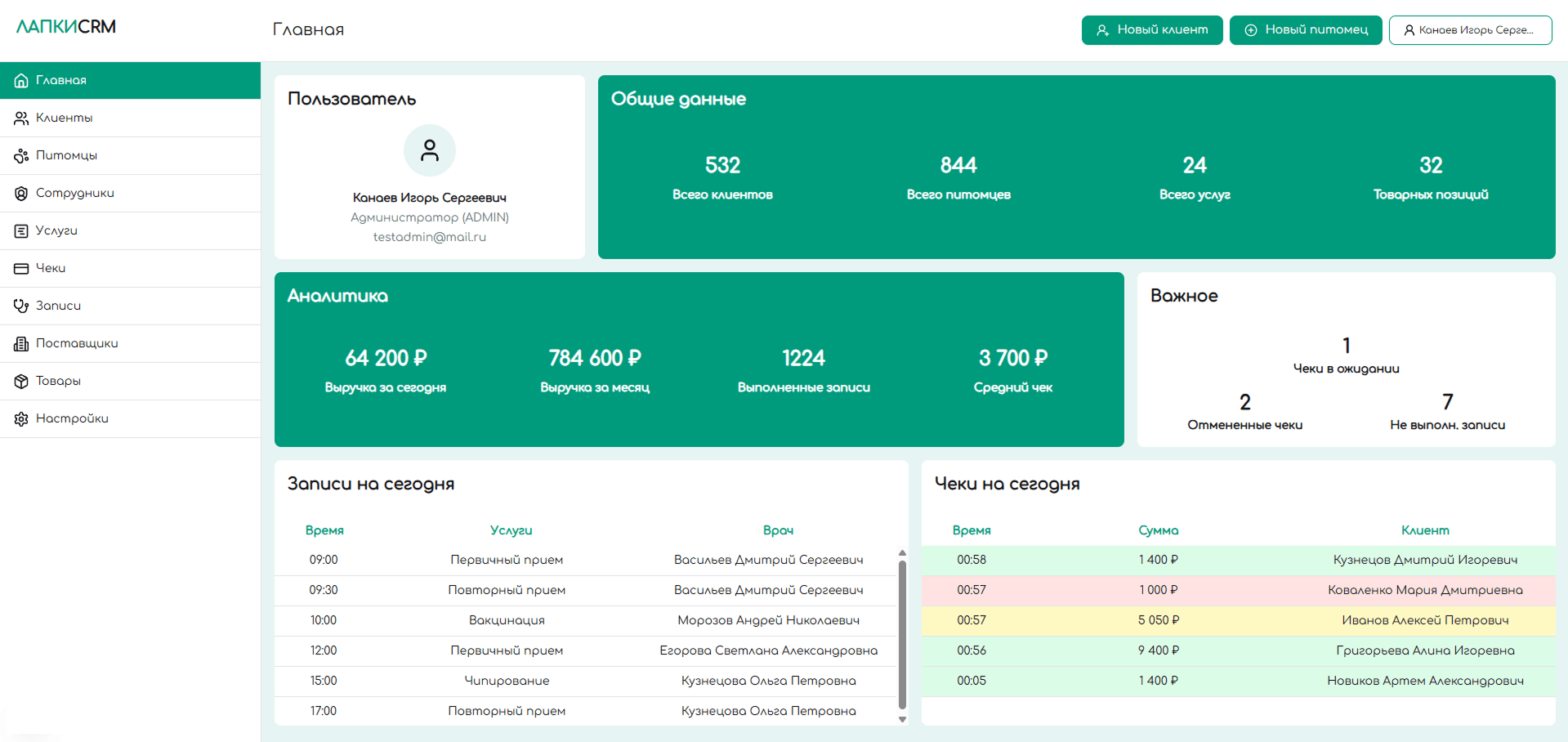Click the stethoscope icon for Записи

click(21, 306)
